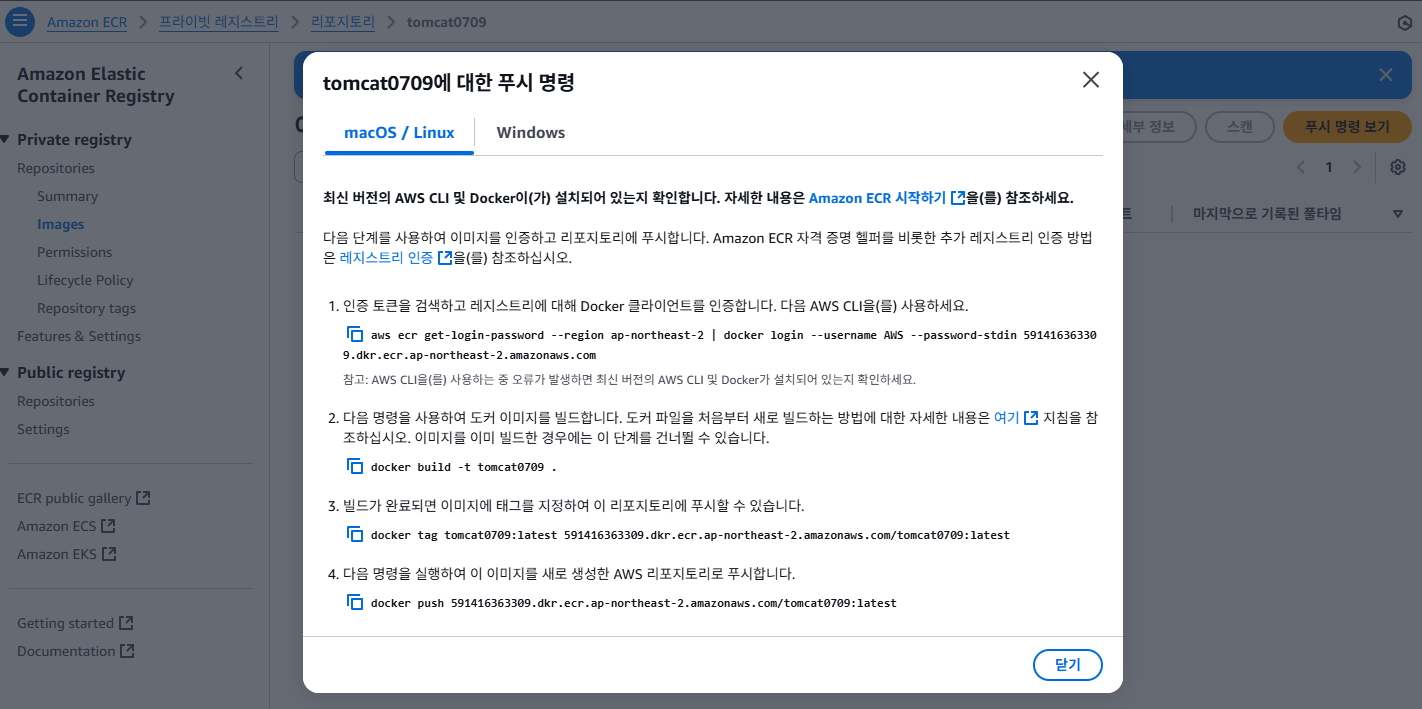Copy the docker build command
Screen dimensions: 1422x709
355,466
